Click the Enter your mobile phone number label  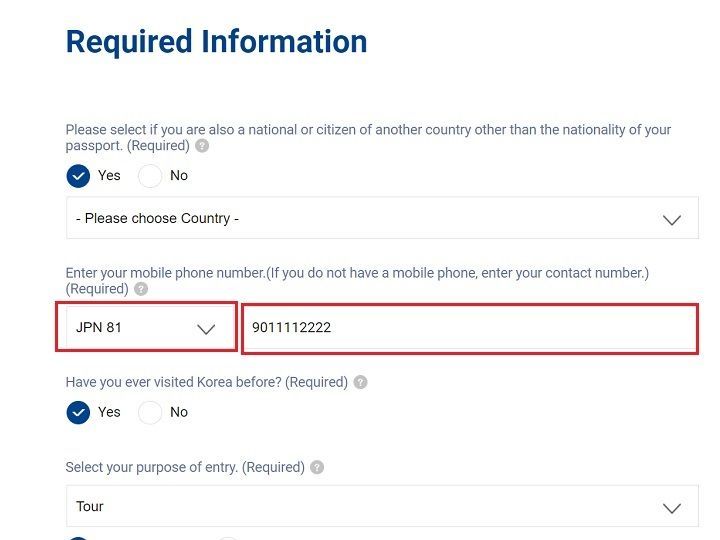[357, 272]
